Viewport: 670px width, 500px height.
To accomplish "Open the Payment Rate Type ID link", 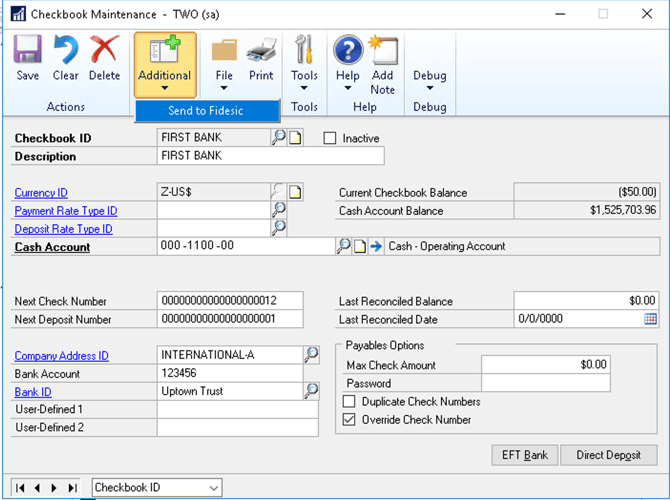I will pos(66,211).
